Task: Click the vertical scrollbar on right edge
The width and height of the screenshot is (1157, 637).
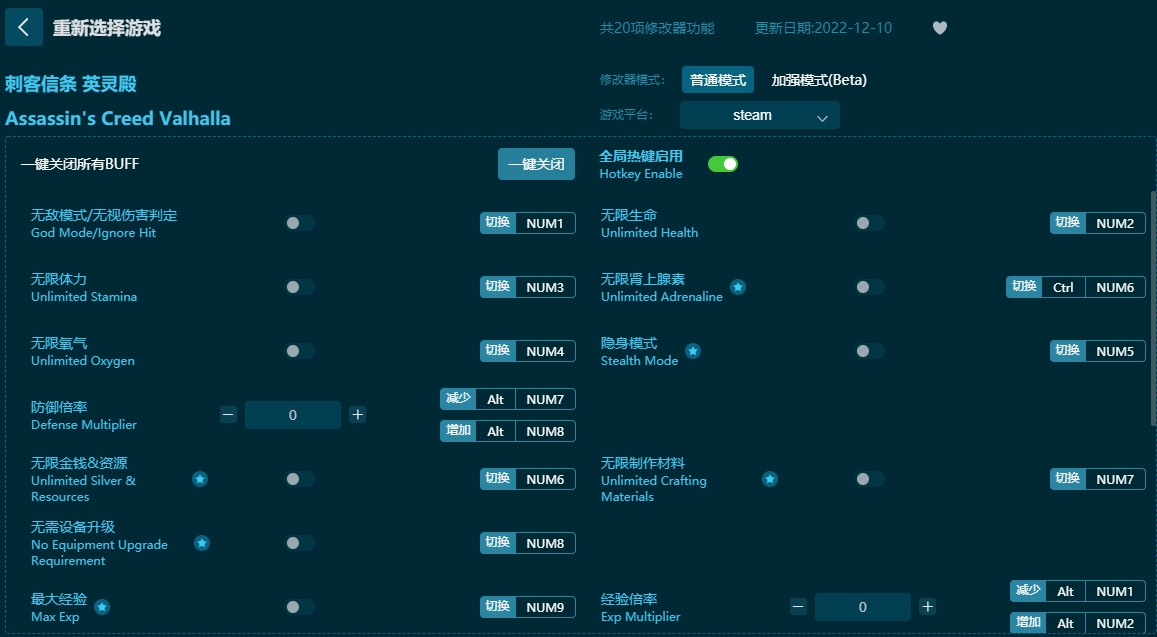Action: pyautogui.click(x=1153, y=308)
